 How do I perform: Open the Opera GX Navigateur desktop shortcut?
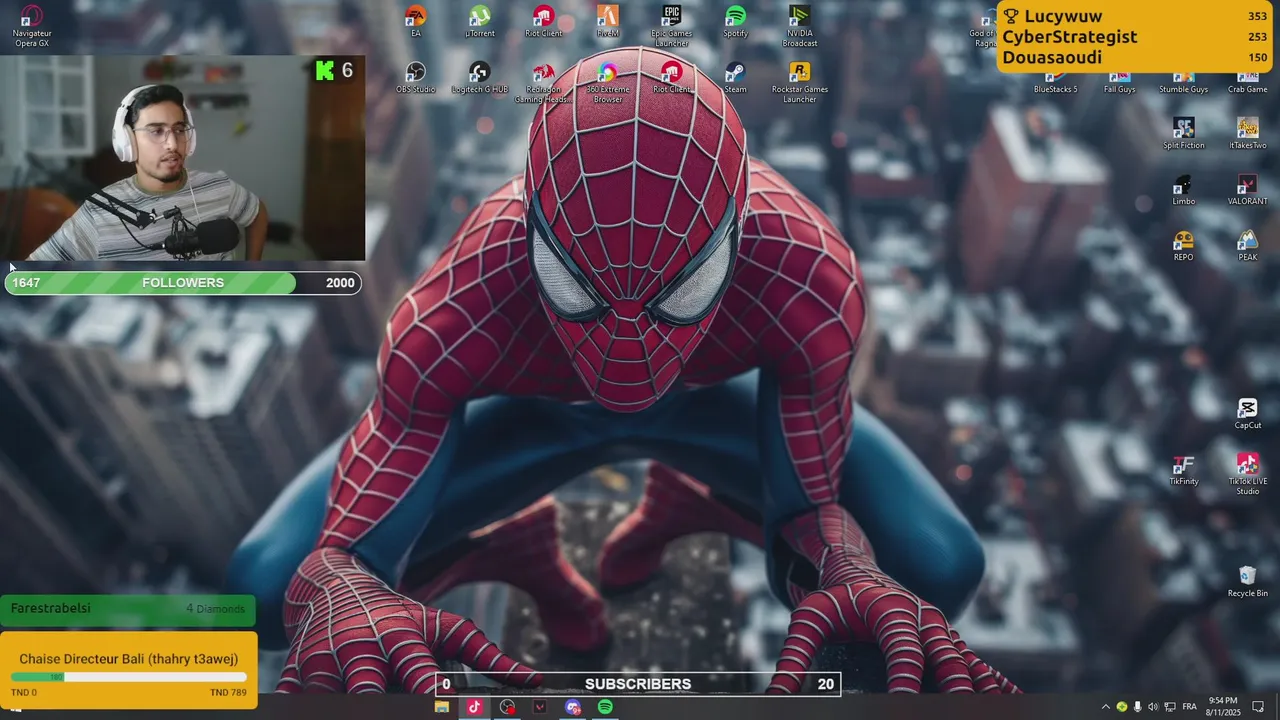[32, 26]
